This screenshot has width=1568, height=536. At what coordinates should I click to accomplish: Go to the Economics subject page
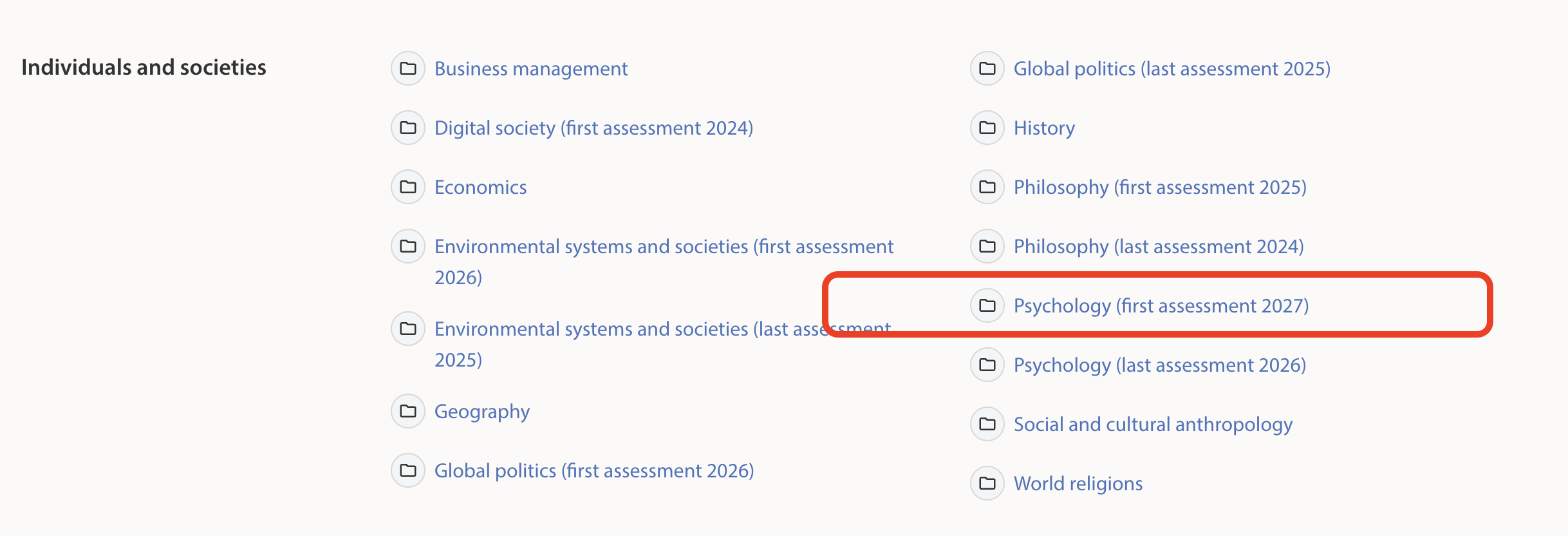pos(480,187)
